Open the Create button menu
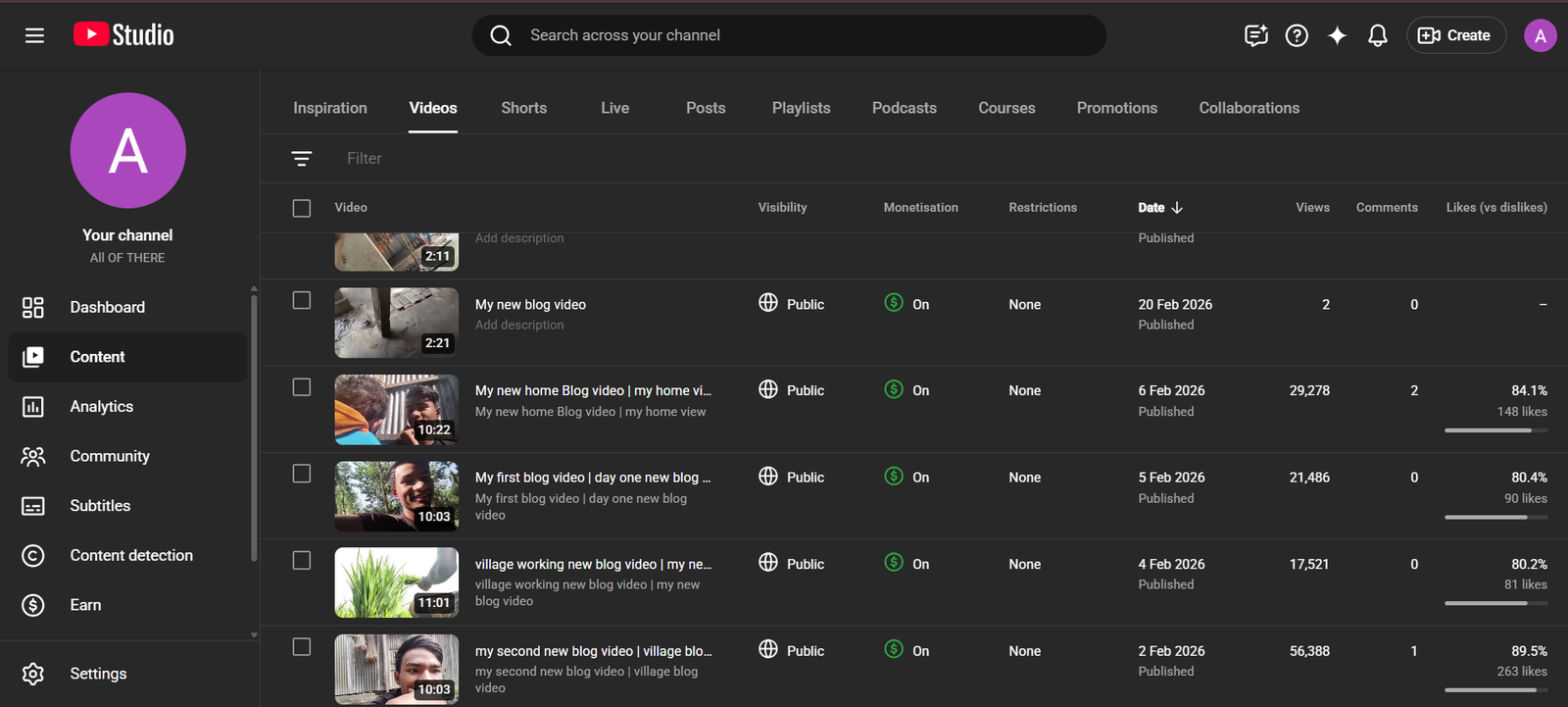1568x707 pixels. [x=1455, y=35]
